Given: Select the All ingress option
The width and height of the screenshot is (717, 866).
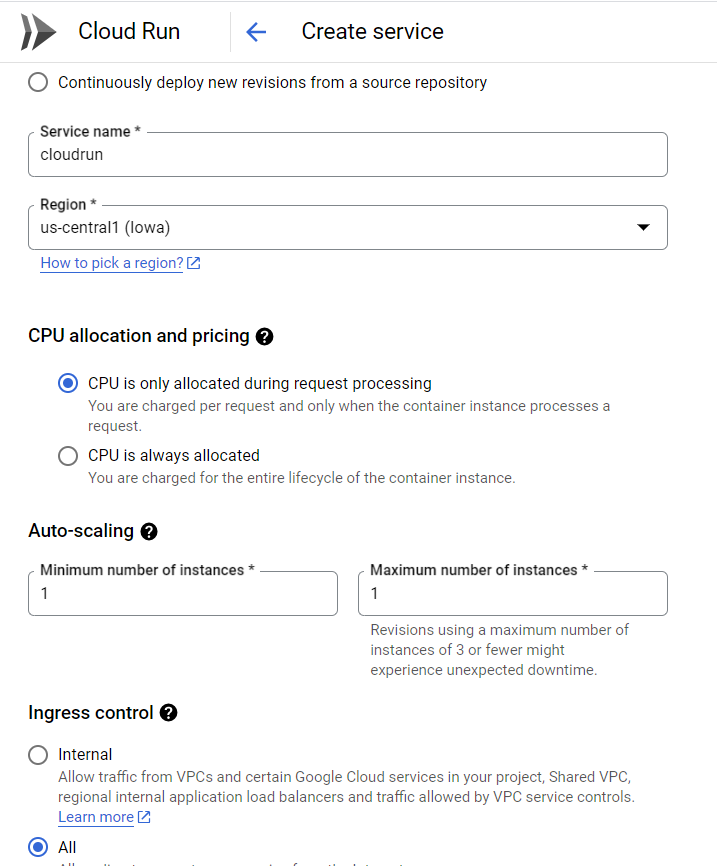Looking at the screenshot, I should pos(37,847).
